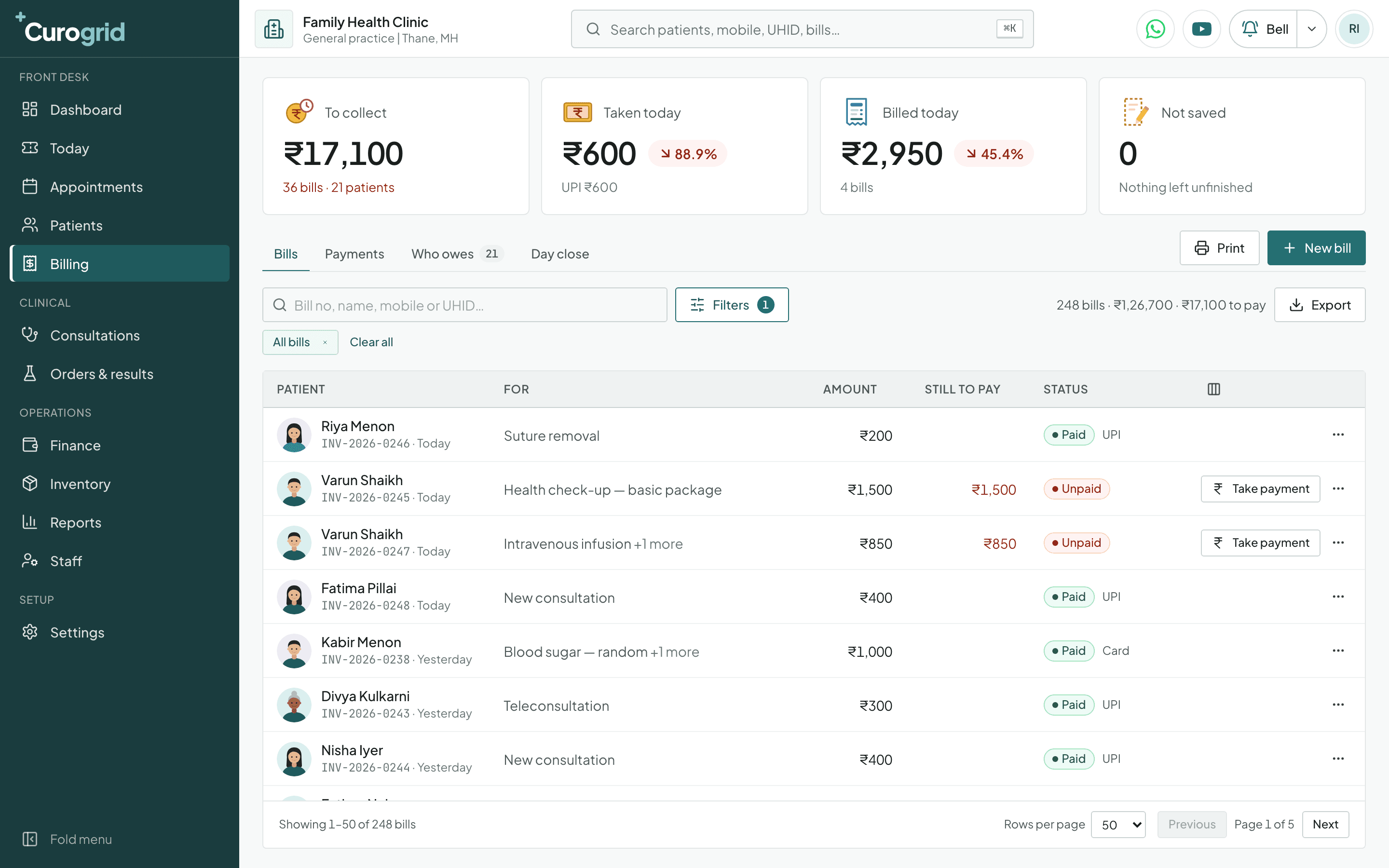Open more options for Kabir Menon's bill
Viewport: 1389px width, 868px height.
(x=1338, y=651)
